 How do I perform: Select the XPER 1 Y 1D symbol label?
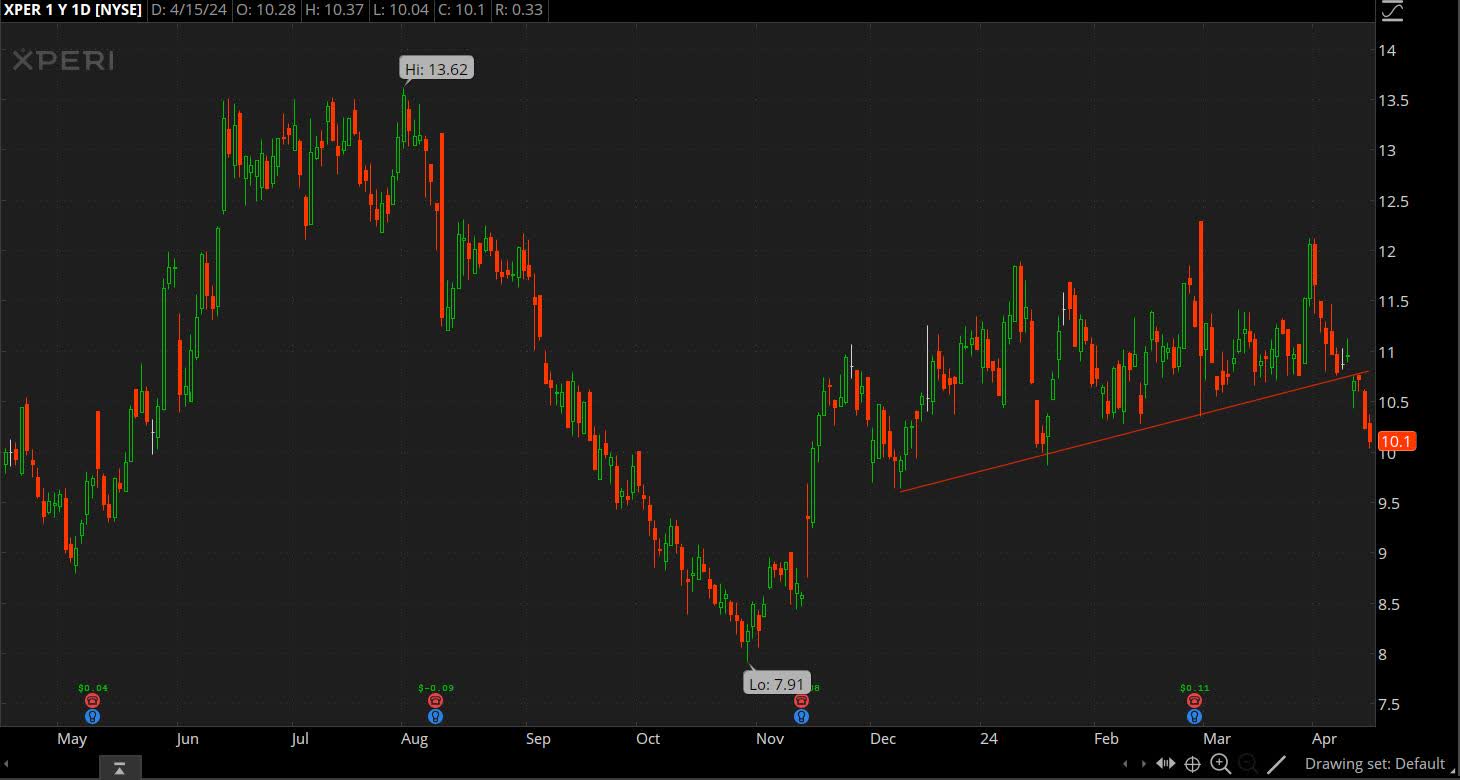[x=72, y=11]
